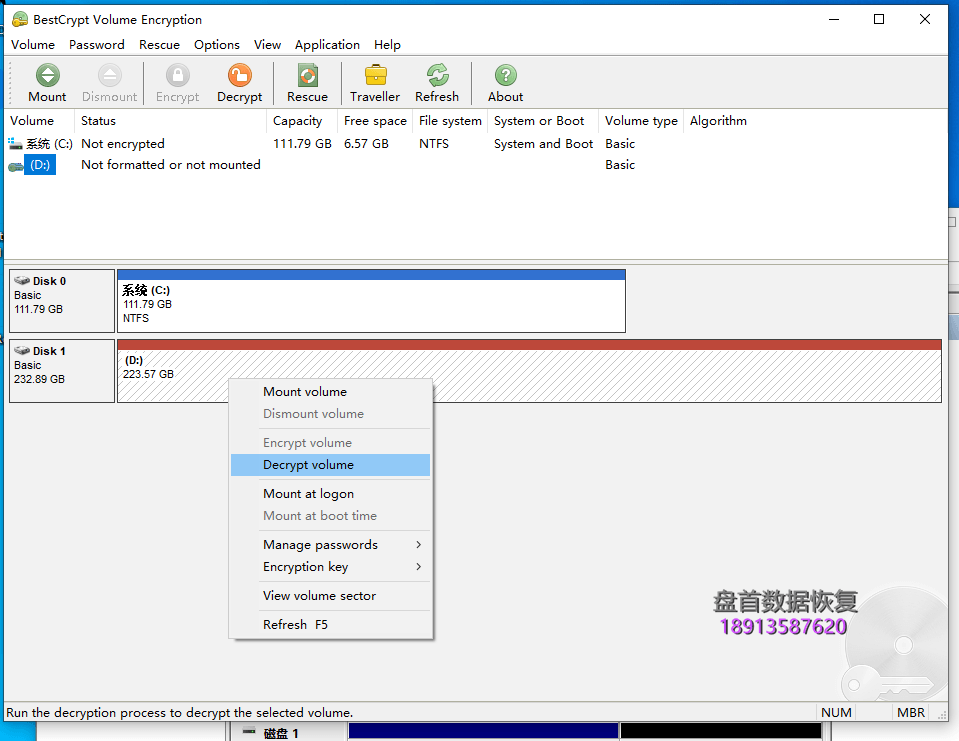Click the NUM indicator in status bar
959x741 pixels.
point(836,712)
